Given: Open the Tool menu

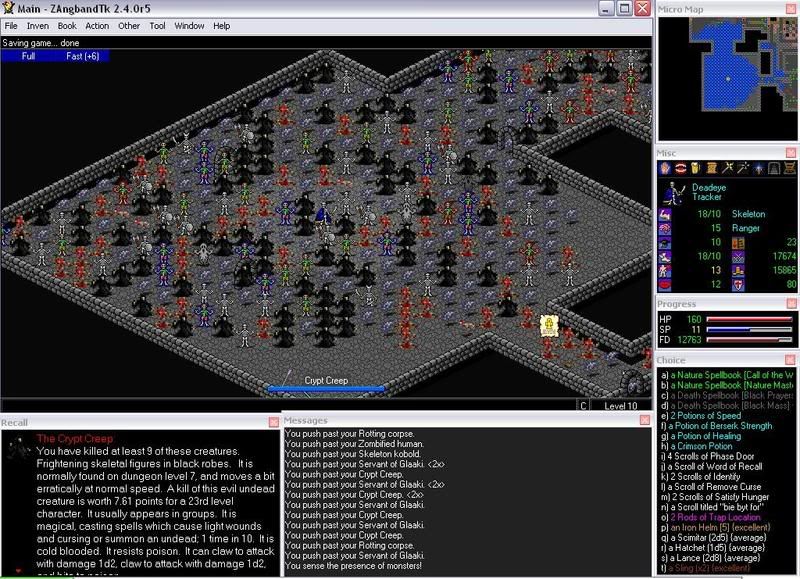Looking at the screenshot, I should click(157, 26).
